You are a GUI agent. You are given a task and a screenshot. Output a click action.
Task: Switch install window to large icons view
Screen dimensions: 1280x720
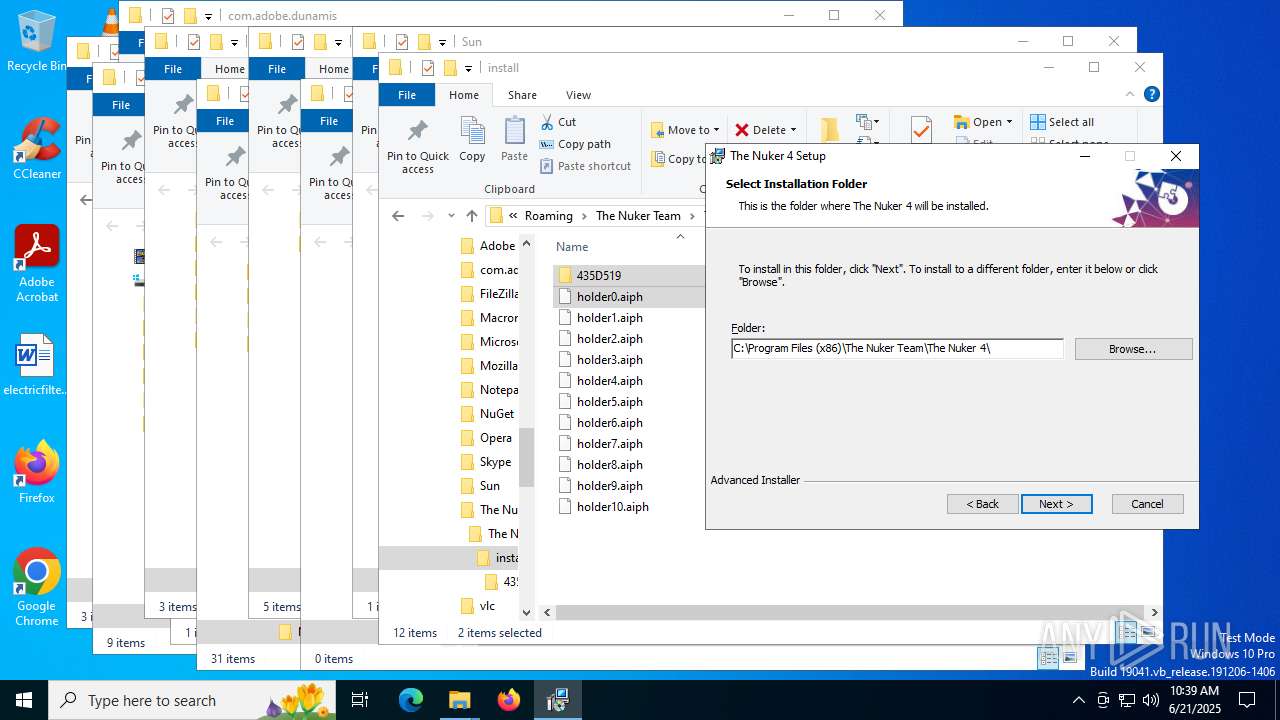pyautogui.click(x=1149, y=632)
